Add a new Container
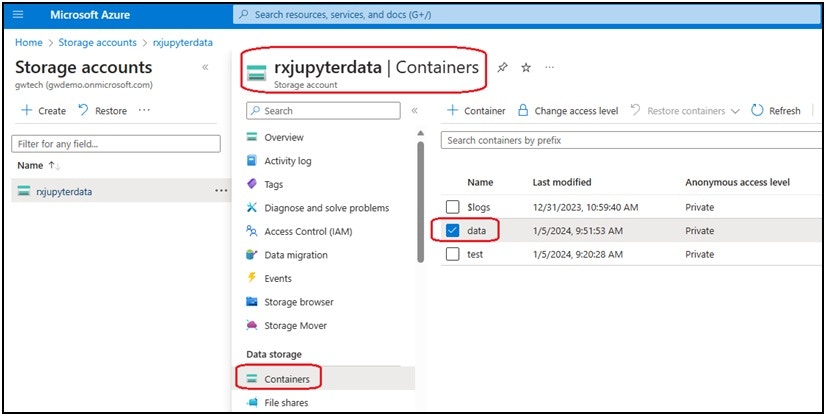 [x=476, y=111]
